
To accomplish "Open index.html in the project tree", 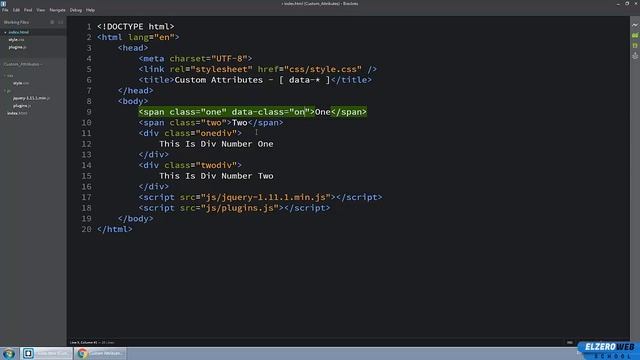I will point(17,113).
